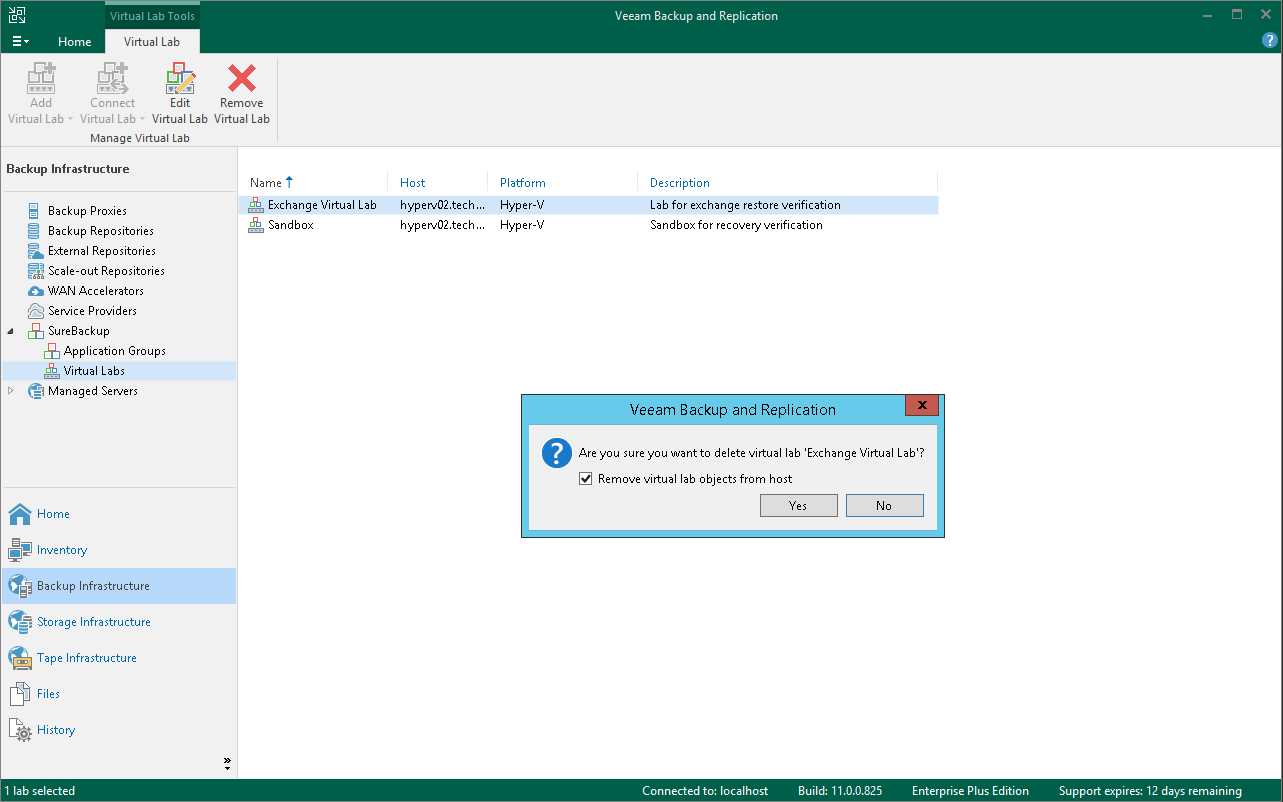Select Backup Proxies in the tree
This screenshot has height=802, width=1283.
click(x=88, y=210)
